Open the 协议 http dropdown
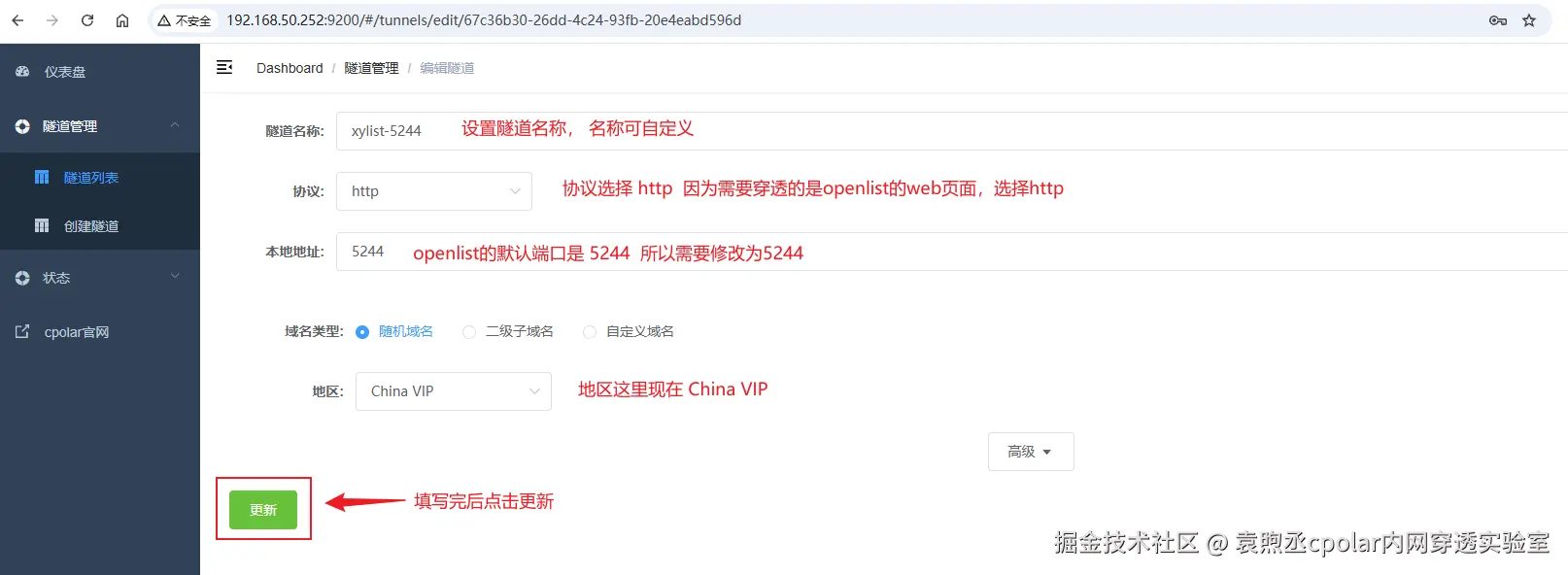This screenshot has width=1568, height=575. [434, 191]
